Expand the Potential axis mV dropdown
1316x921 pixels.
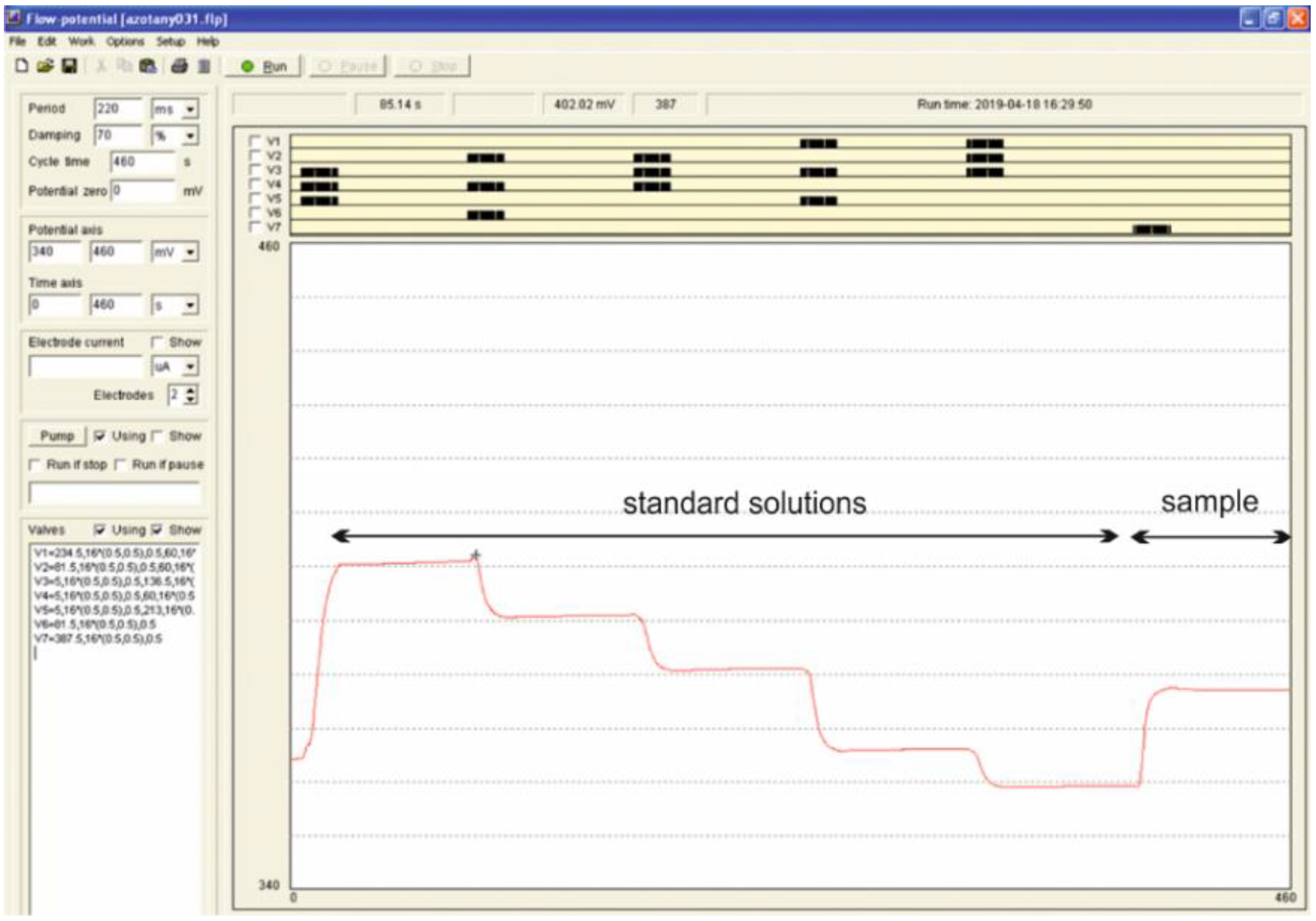click(x=190, y=252)
